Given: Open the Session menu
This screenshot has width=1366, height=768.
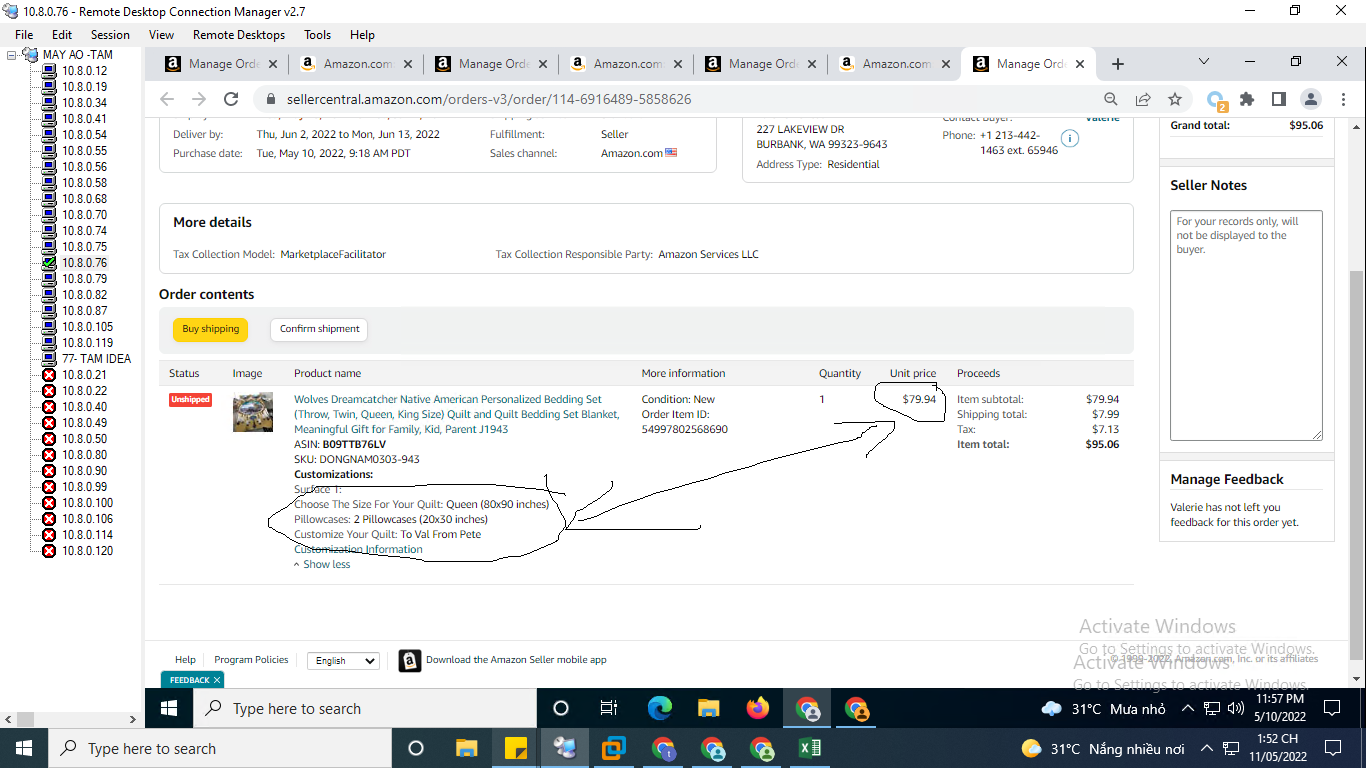Looking at the screenshot, I should click(110, 34).
